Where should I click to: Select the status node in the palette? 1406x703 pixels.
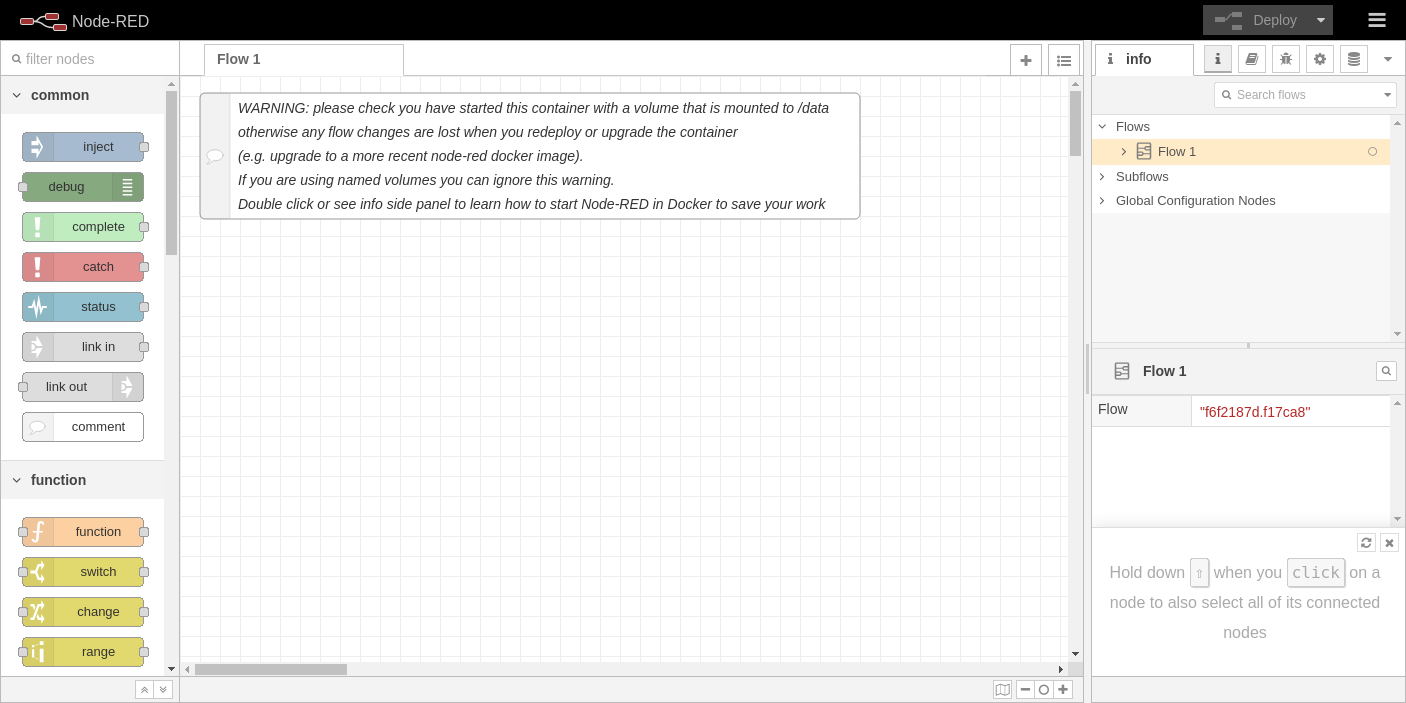83,307
